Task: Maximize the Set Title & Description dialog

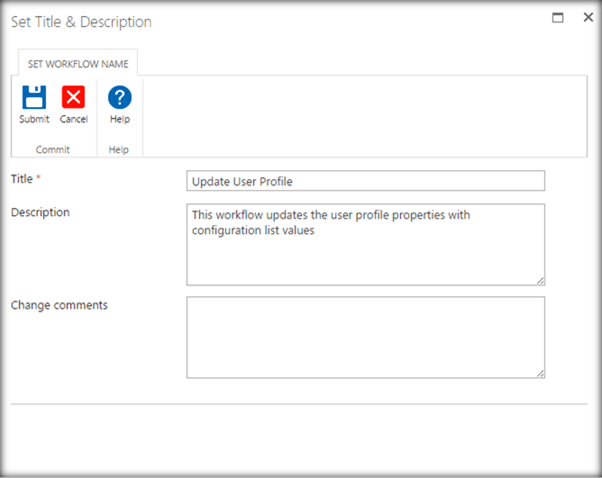Action: (x=557, y=18)
